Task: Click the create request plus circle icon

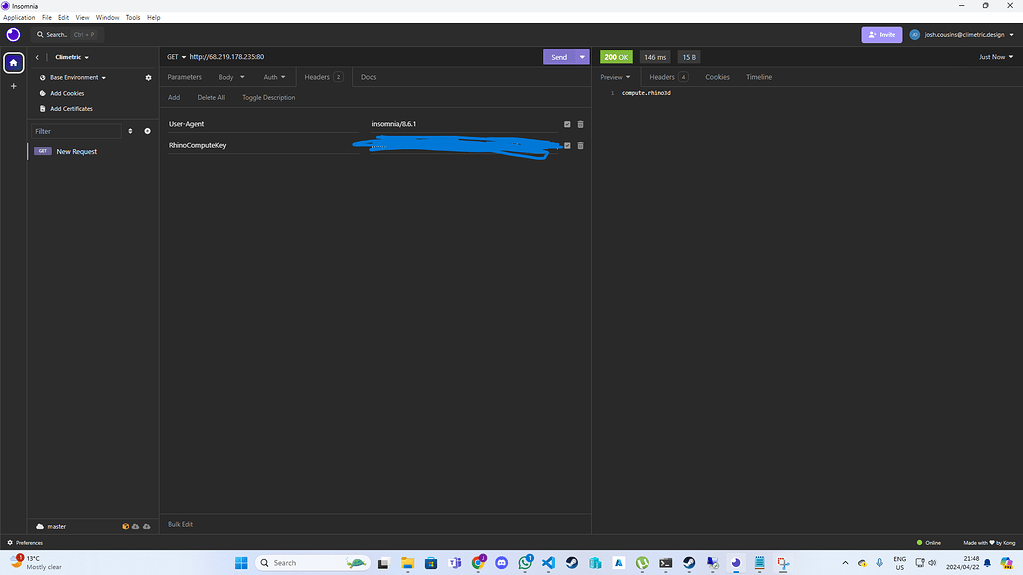Action: point(147,131)
